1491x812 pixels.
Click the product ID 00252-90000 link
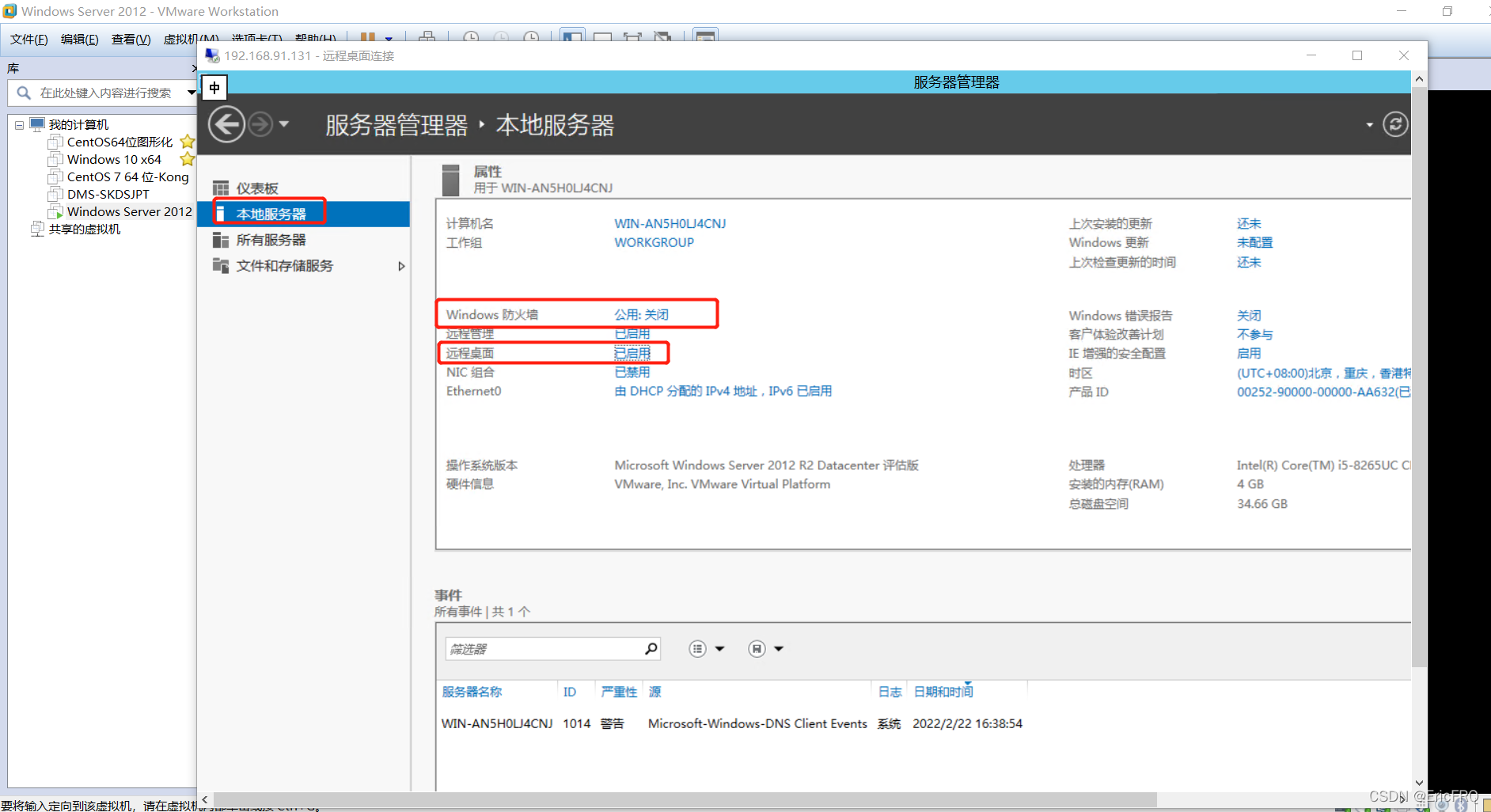[1323, 392]
